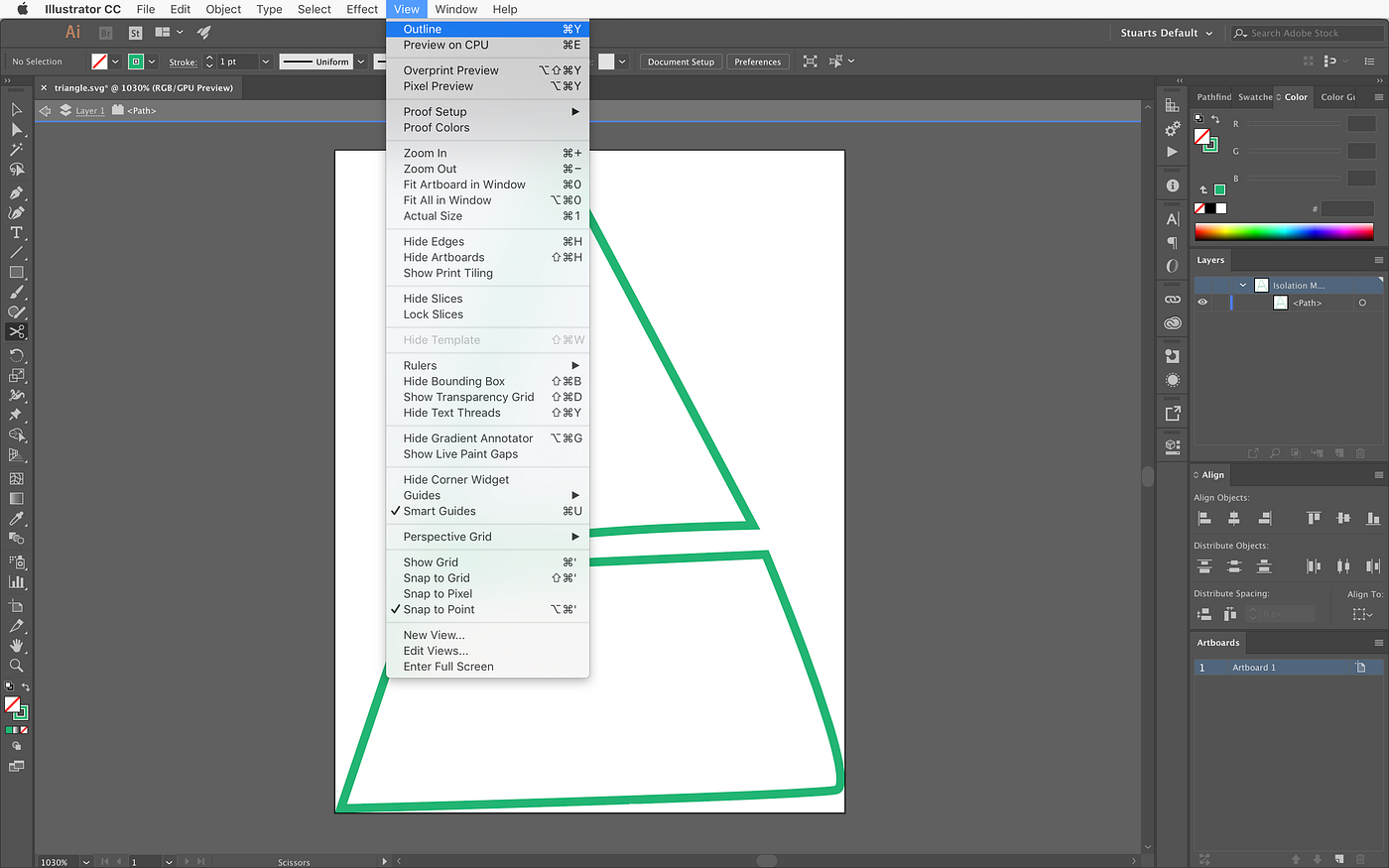Open the stroke weight dropdown

tap(265, 61)
